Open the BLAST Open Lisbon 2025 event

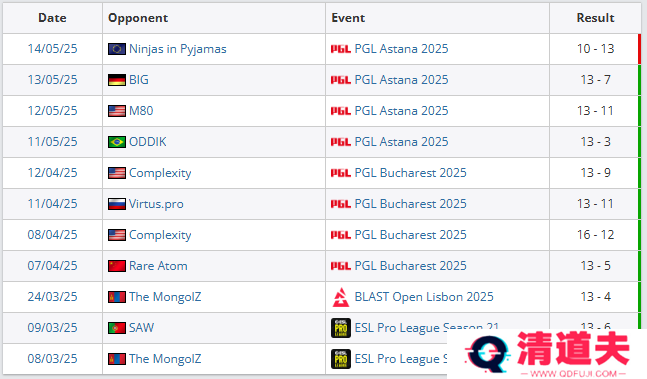[424, 297]
